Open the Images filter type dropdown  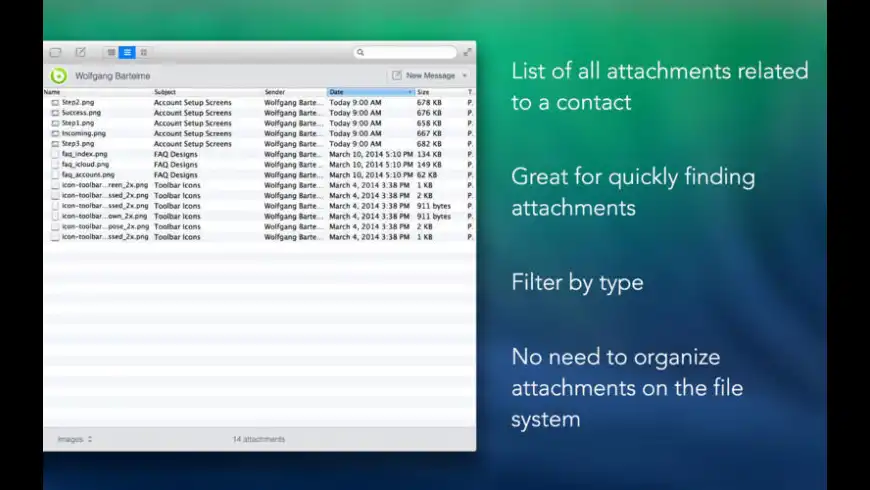click(75, 439)
